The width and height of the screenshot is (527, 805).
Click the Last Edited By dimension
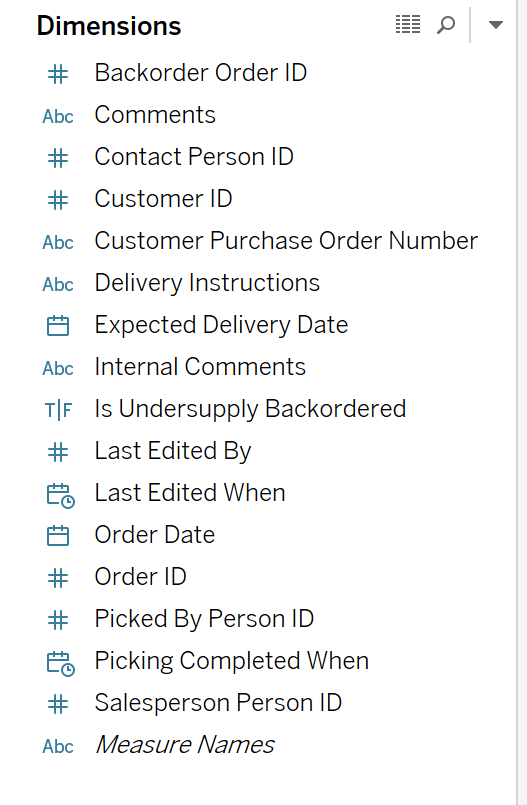pyautogui.click(x=172, y=451)
